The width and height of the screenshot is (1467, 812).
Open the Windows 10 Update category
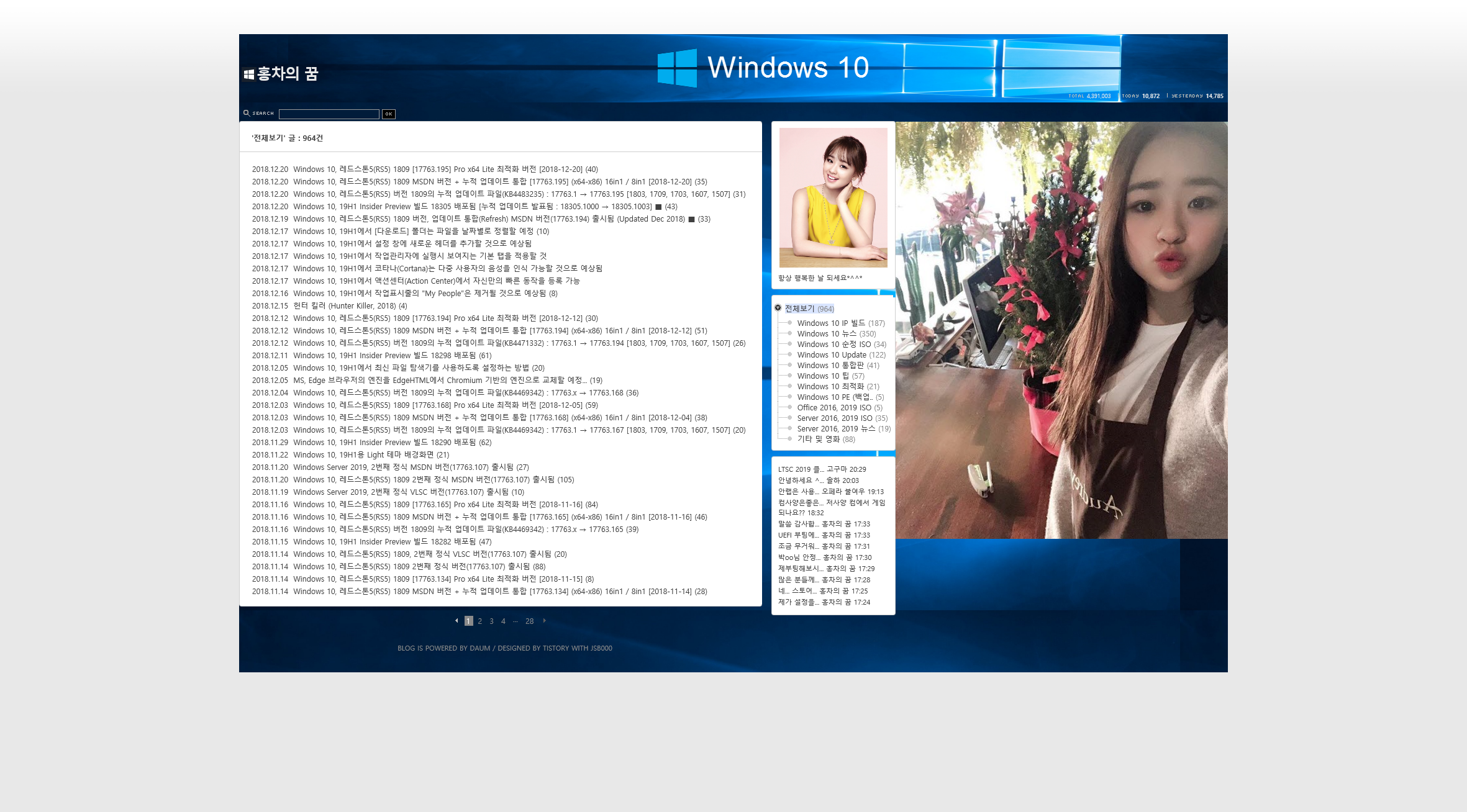(832, 354)
